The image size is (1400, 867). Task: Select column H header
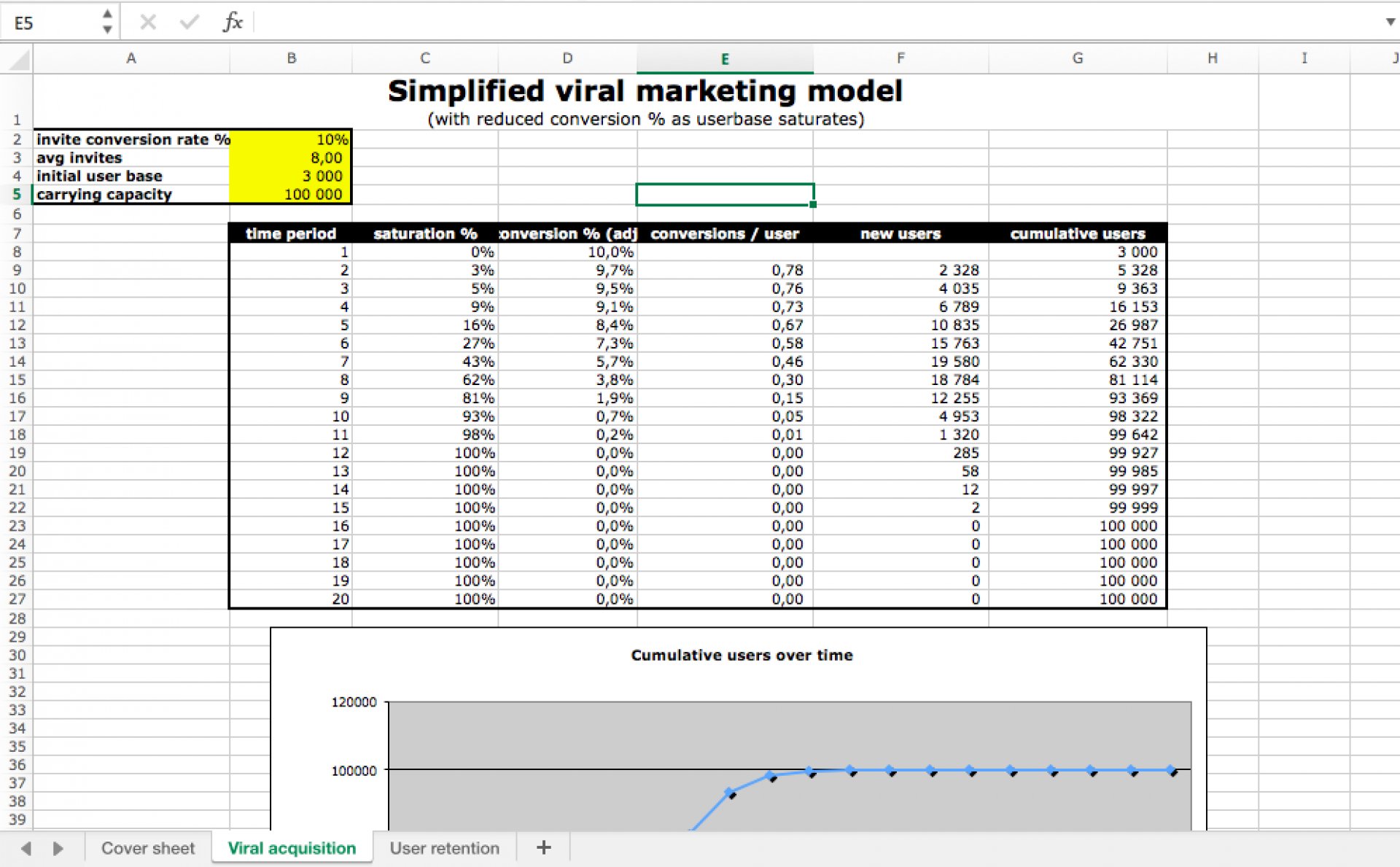pyautogui.click(x=1213, y=58)
